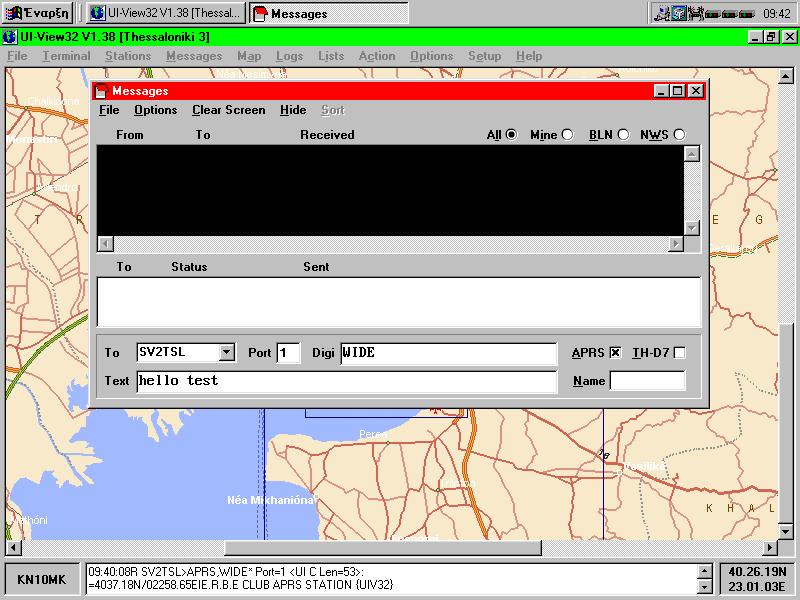Click the Text field with hello test
The image size is (800, 600).
pos(347,381)
